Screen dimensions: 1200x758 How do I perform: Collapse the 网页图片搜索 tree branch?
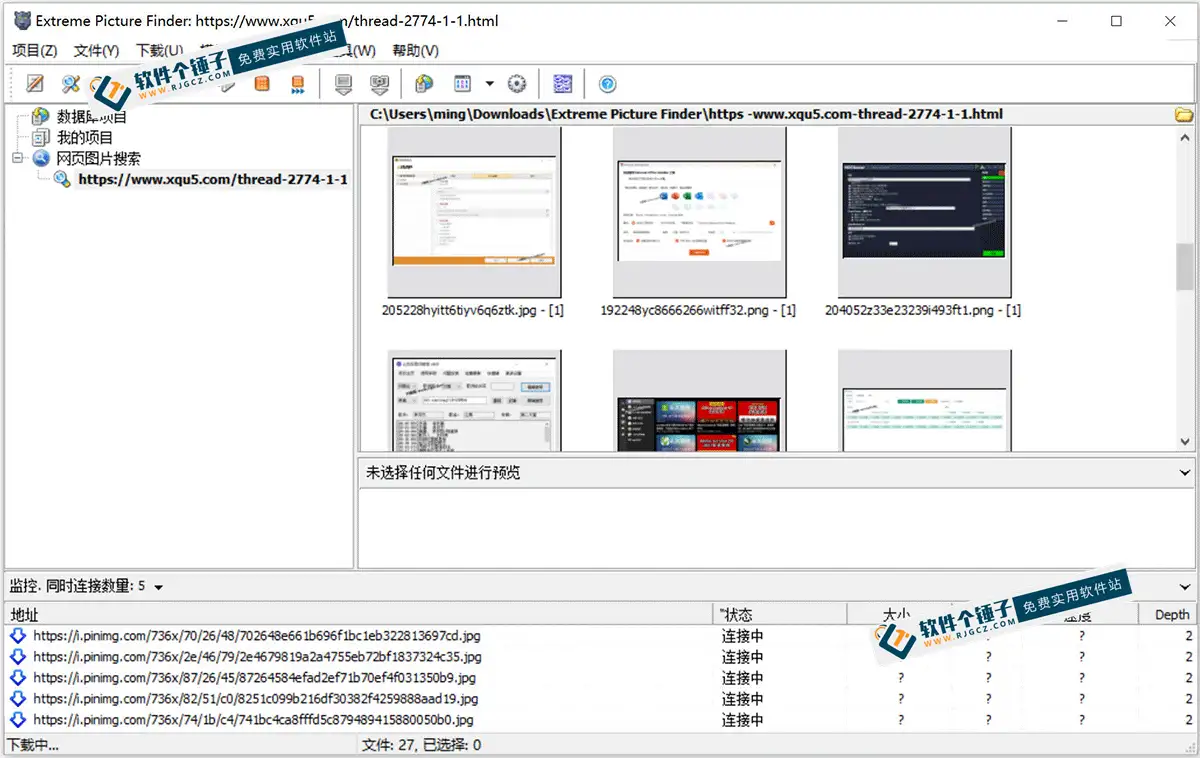(17, 158)
